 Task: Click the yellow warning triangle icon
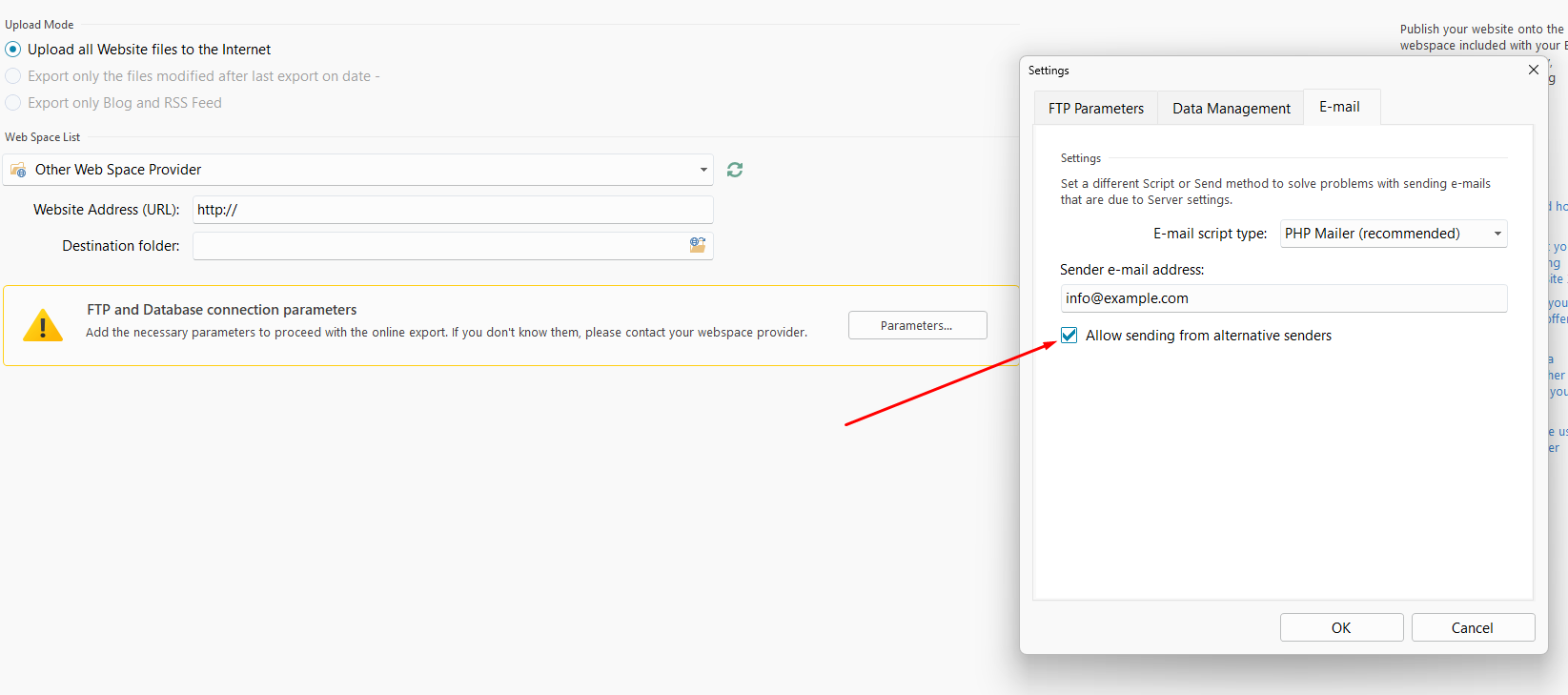(43, 325)
